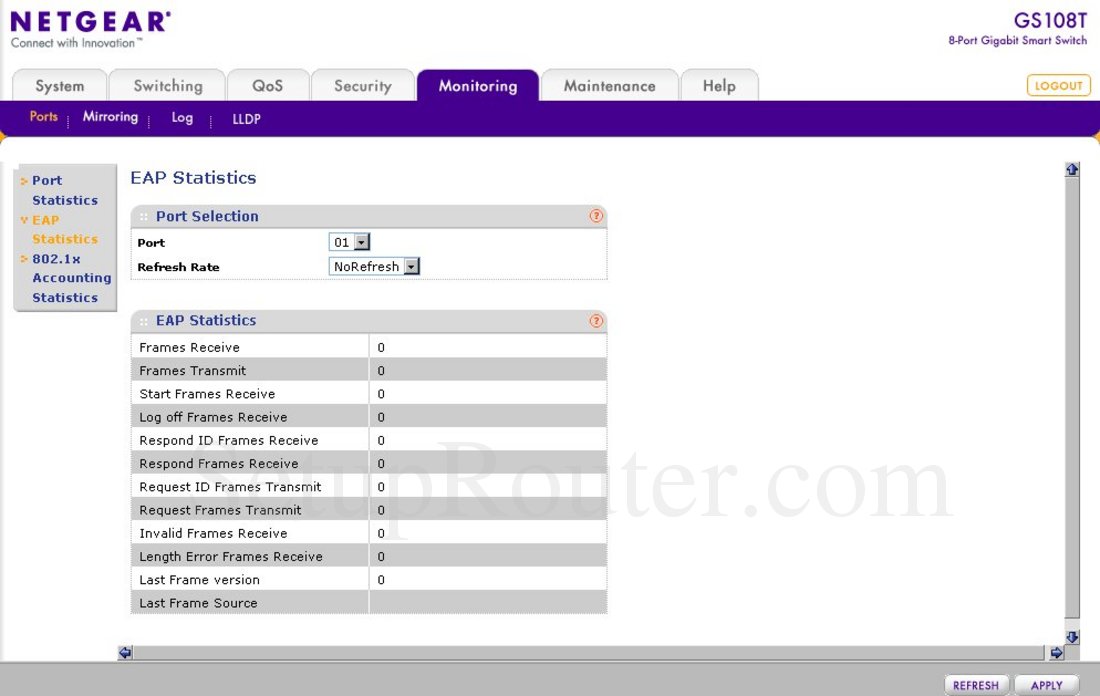Click the up scroll arrow icon
Screen dimensions: 1100x696
1071,168
